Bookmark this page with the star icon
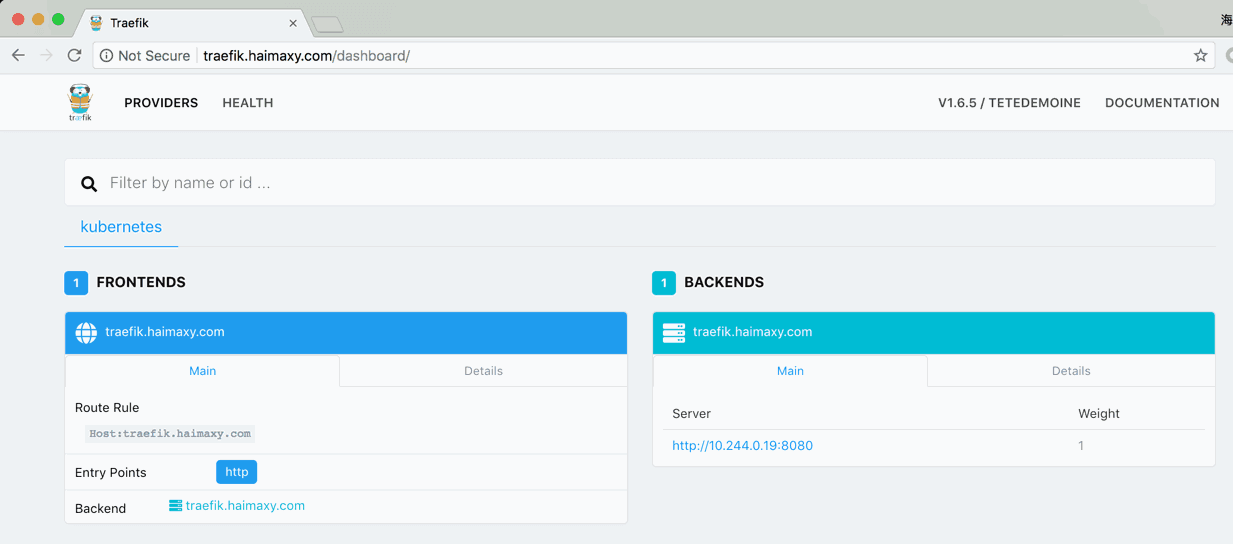Screen dimensions: 1233x544 point(1200,56)
